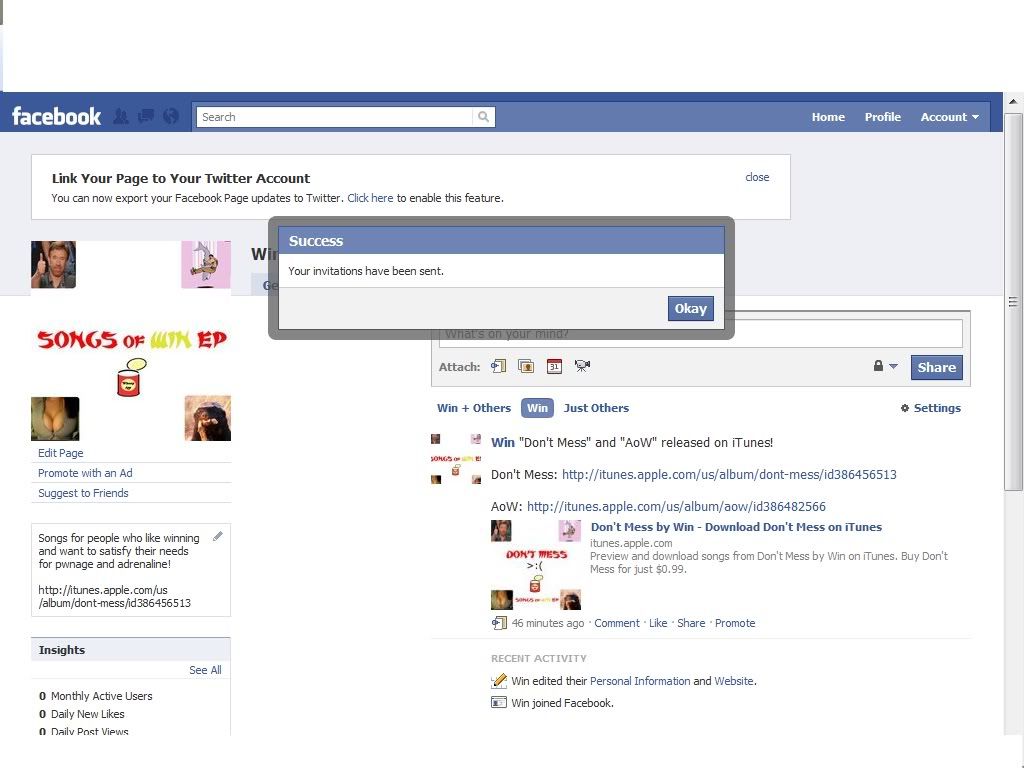Open the Suggest to Friends link
This screenshot has width=1024, height=768.
coord(83,493)
